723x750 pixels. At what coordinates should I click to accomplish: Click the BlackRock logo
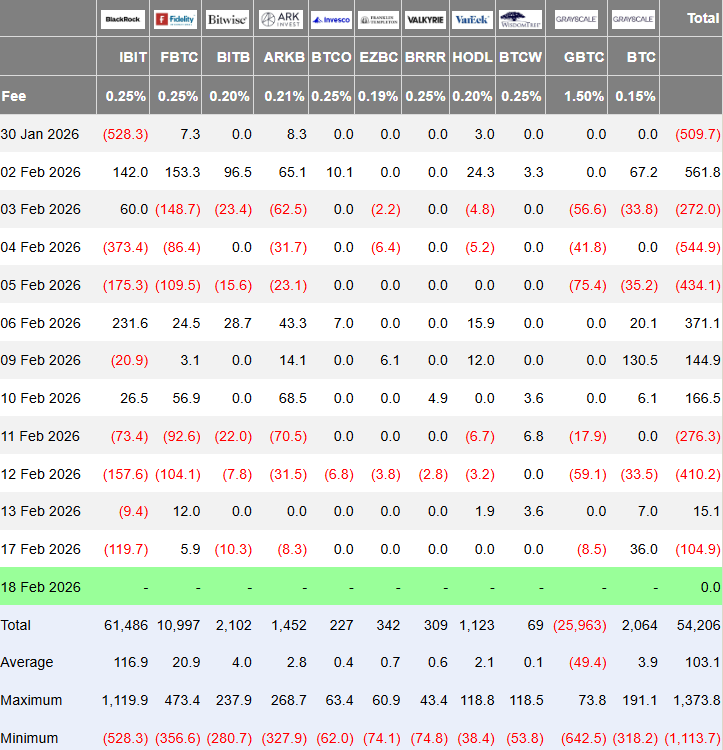123,20
